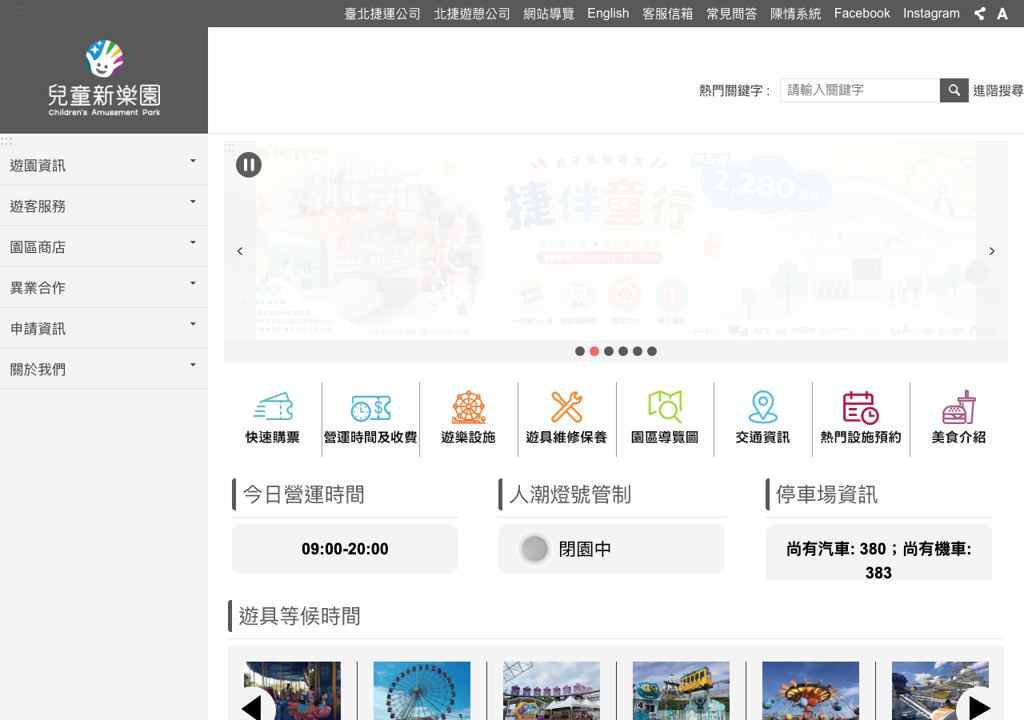Pause the banner carousel
The height and width of the screenshot is (720, 1024).
pos(249,165)
